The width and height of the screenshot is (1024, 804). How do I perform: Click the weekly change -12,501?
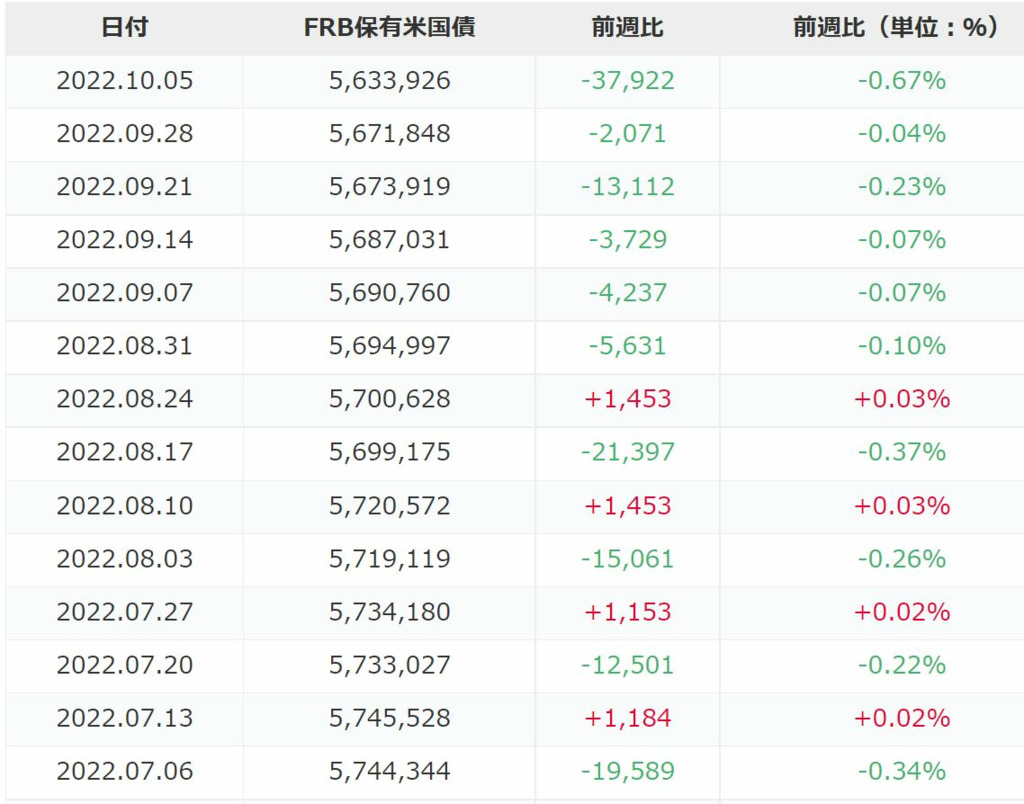point(627,664)
